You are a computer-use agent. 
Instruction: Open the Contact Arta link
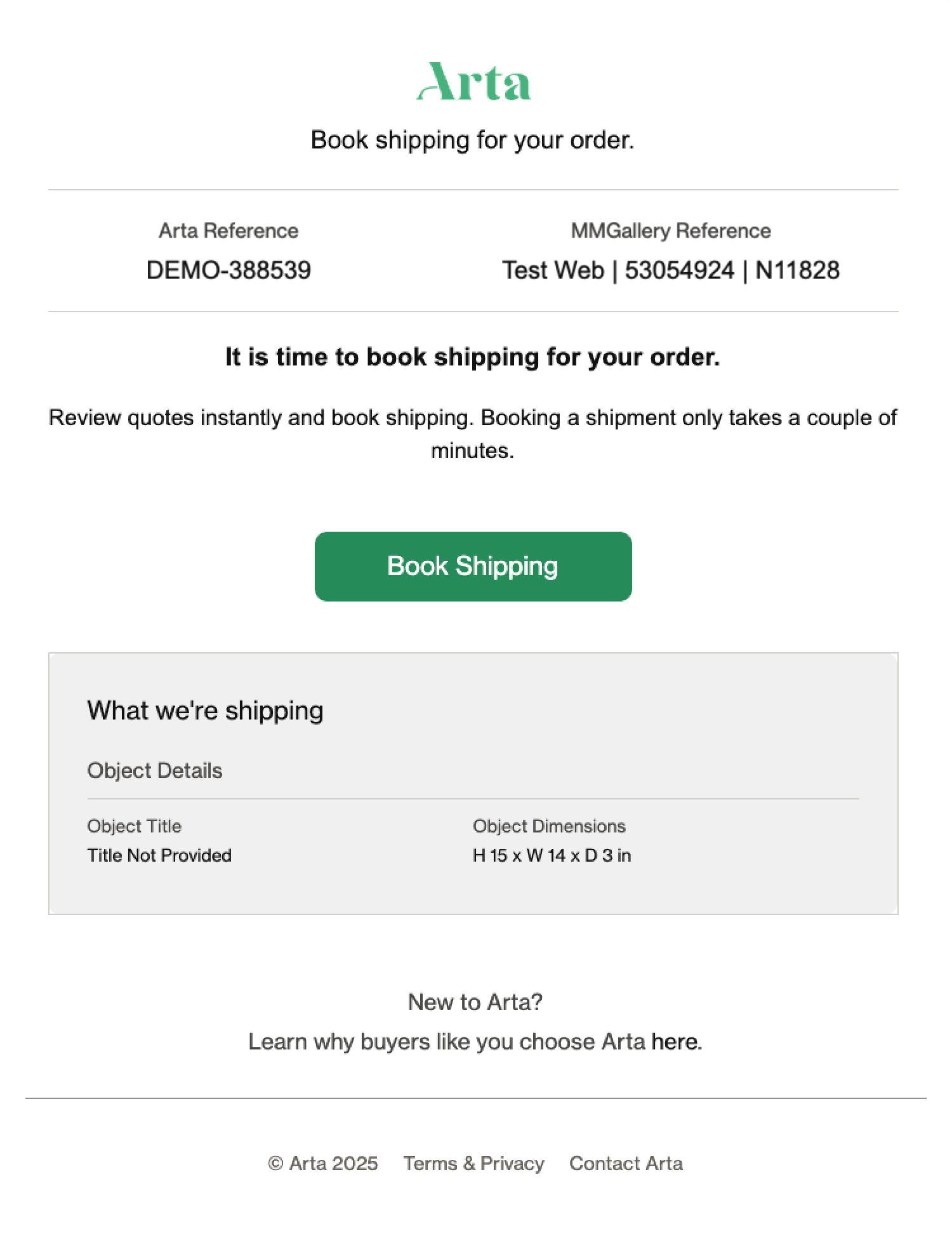click(626, 1163)
